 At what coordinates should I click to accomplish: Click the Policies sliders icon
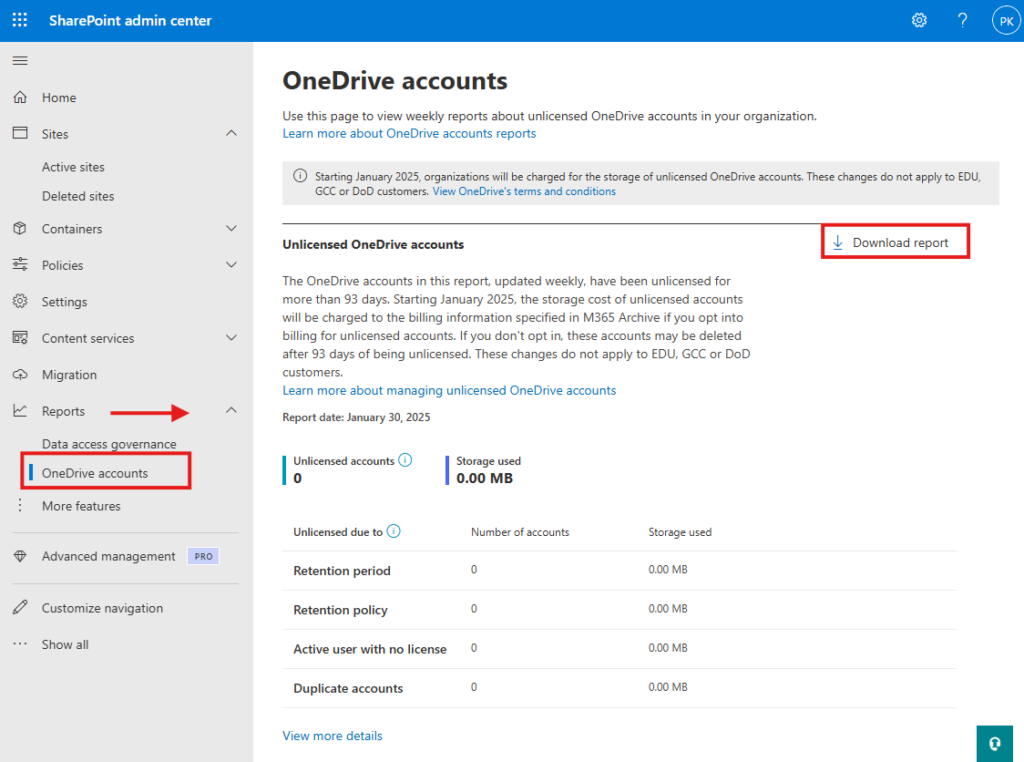pos(20,264)
